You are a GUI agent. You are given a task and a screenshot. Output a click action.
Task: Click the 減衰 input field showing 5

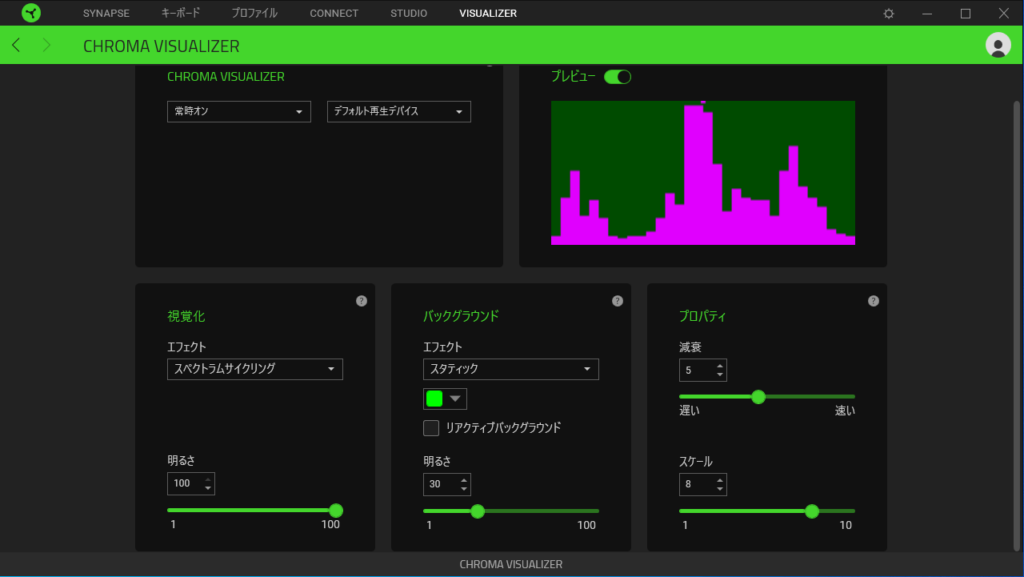(703, 370)
